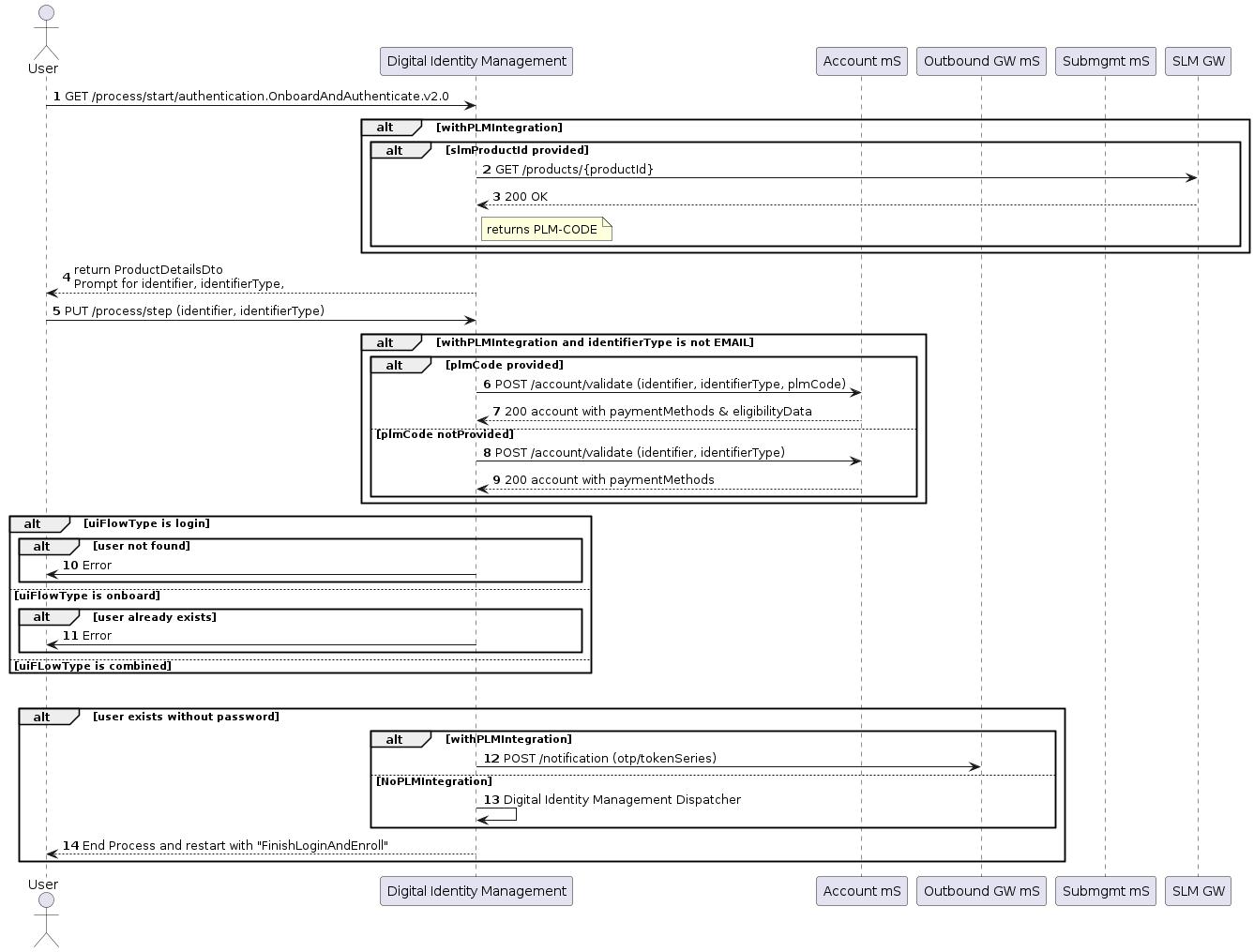The height and width of the screenshot is (952, 1254).
Task: Click the bottom Account mS participant box
Action: (862, 891)
